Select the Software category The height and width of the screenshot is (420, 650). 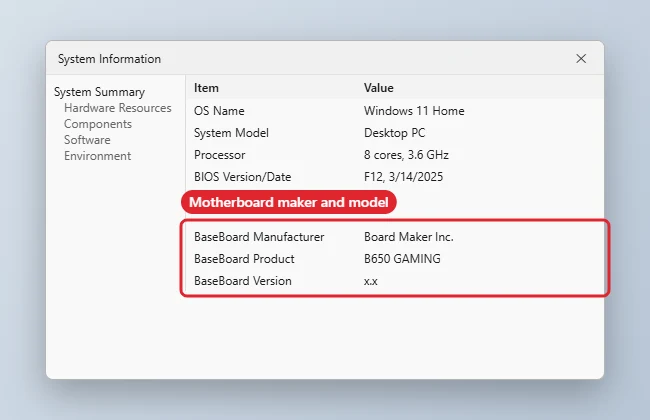click(87, 140)
